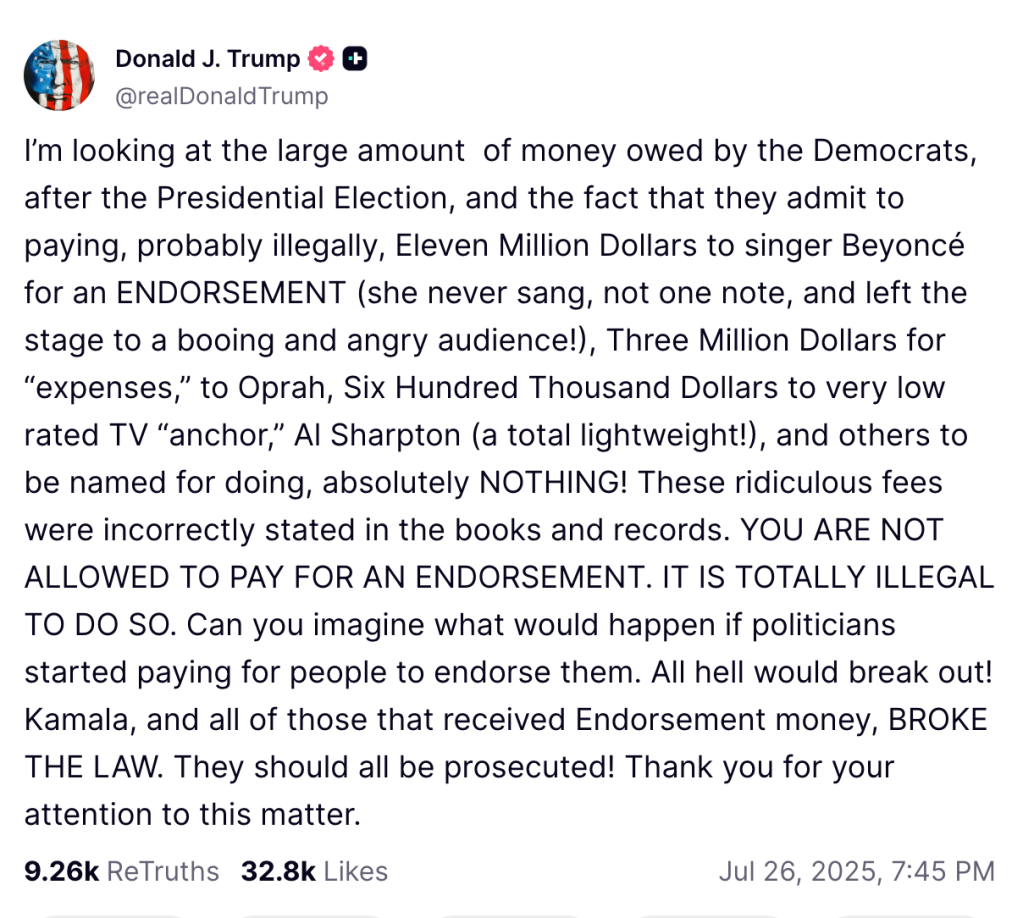The width and height of the screenshot is (1023, 918).
Task: Open the Jul 26, 2025 timestamp
Action: point(856,871)
